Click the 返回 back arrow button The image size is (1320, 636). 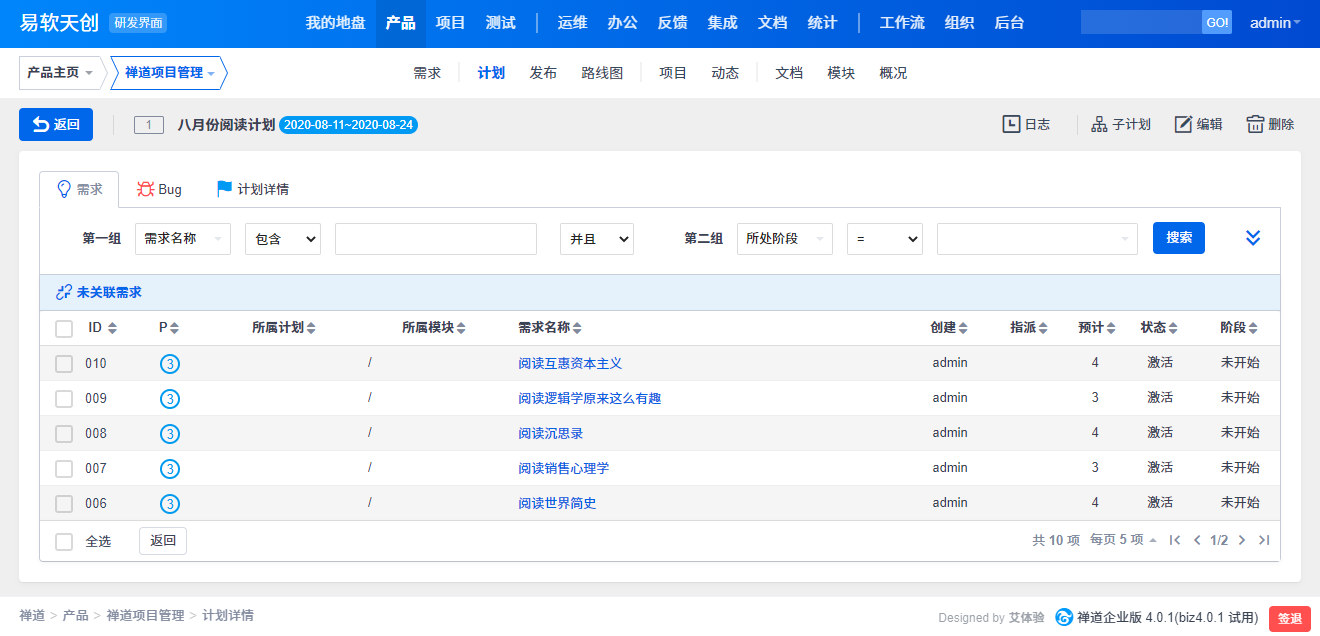tap(56, 124)
